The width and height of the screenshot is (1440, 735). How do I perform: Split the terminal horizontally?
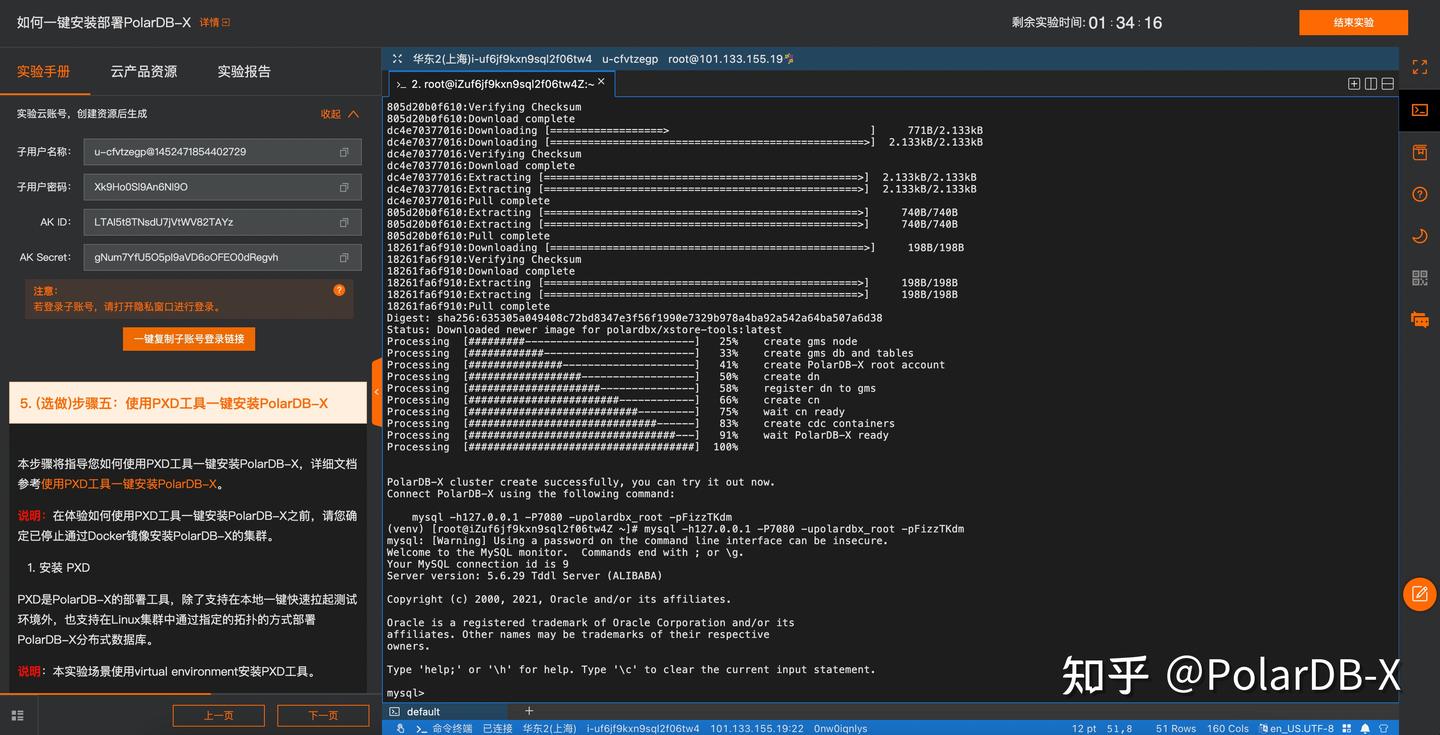point(1388,84)
